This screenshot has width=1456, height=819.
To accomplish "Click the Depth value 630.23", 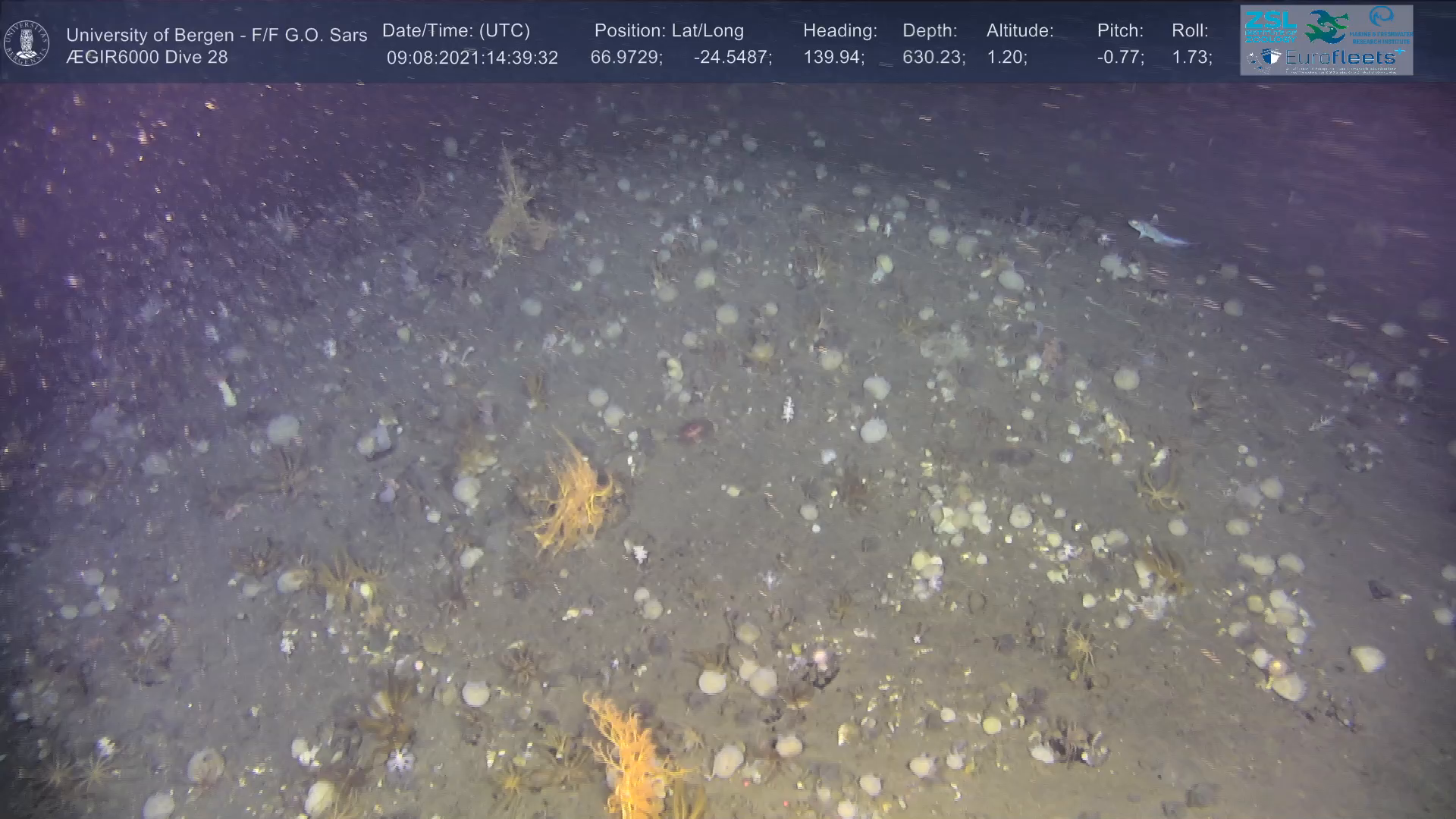I will pos(934,58).
